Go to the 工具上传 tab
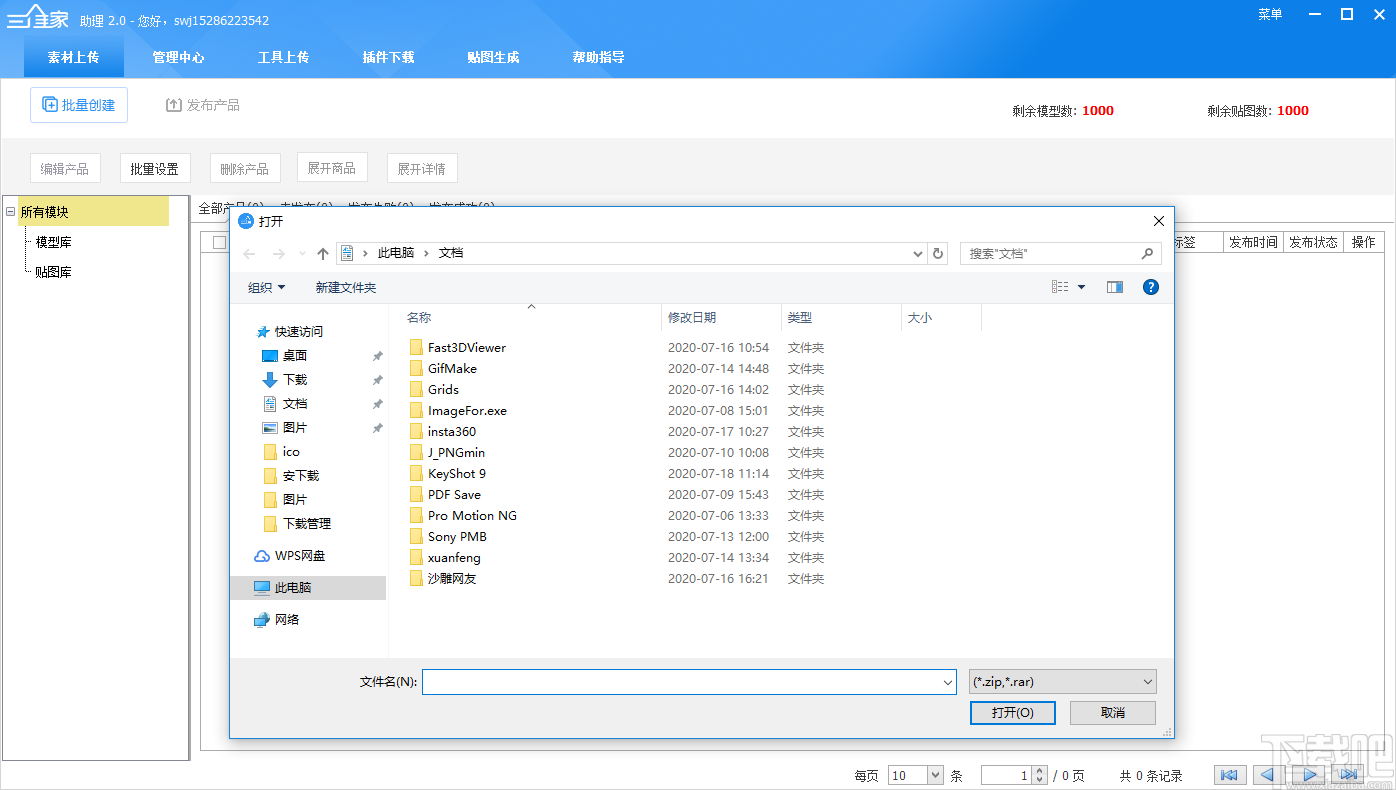 pos(284,57)
